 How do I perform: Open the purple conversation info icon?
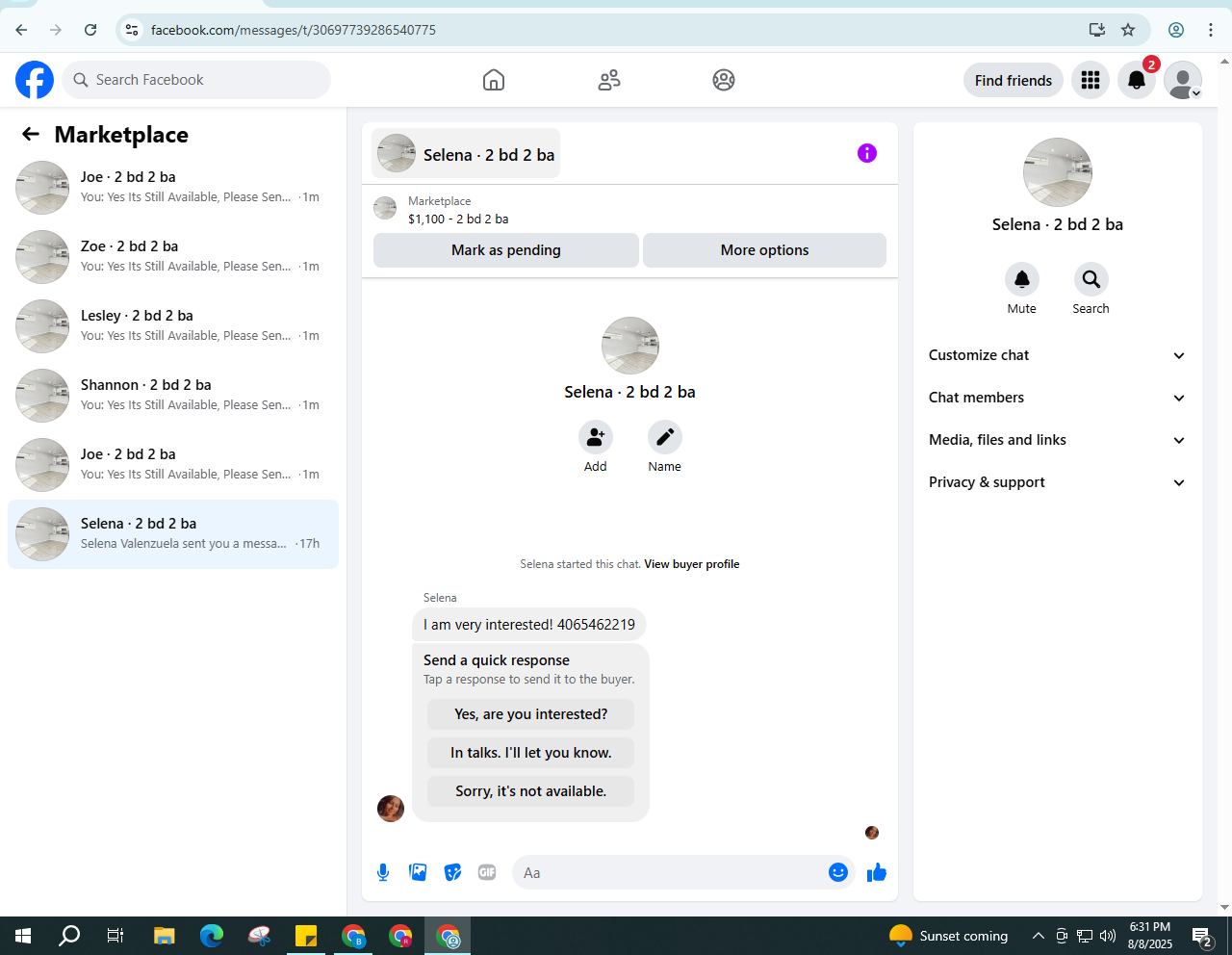tap(867, 153)
